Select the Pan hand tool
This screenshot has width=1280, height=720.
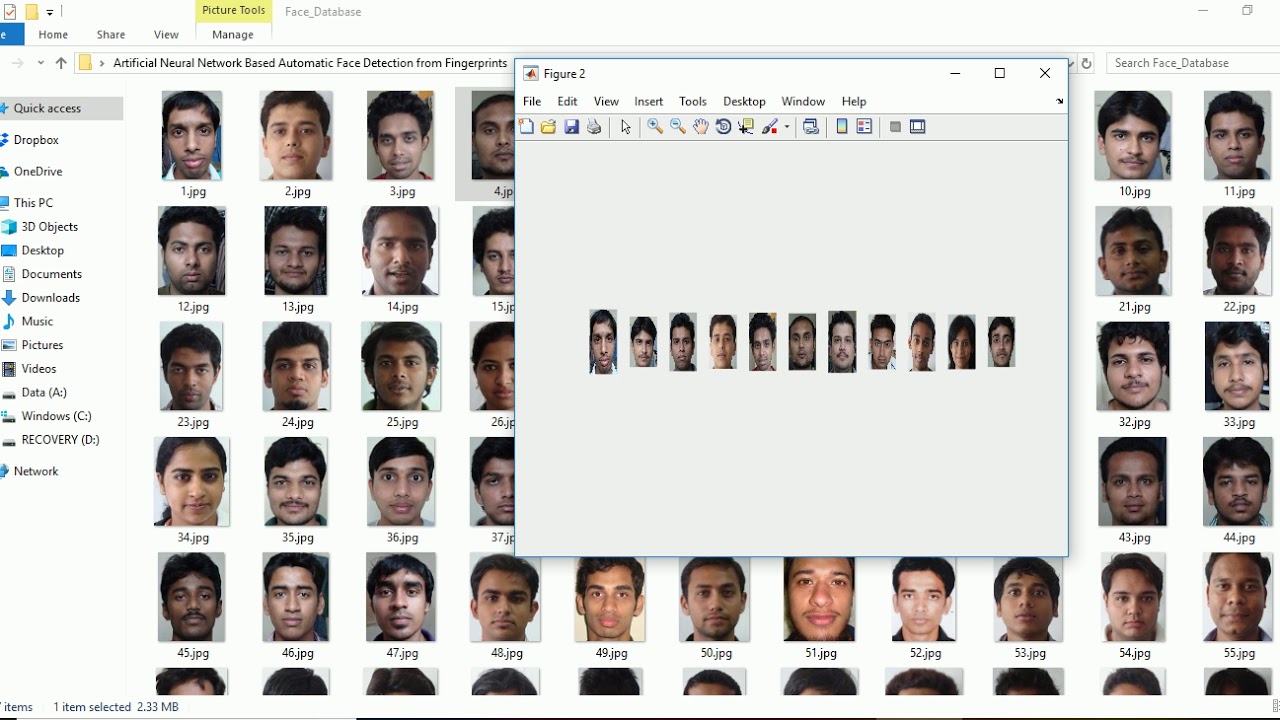pyautogui.click(x=701, y=127)
